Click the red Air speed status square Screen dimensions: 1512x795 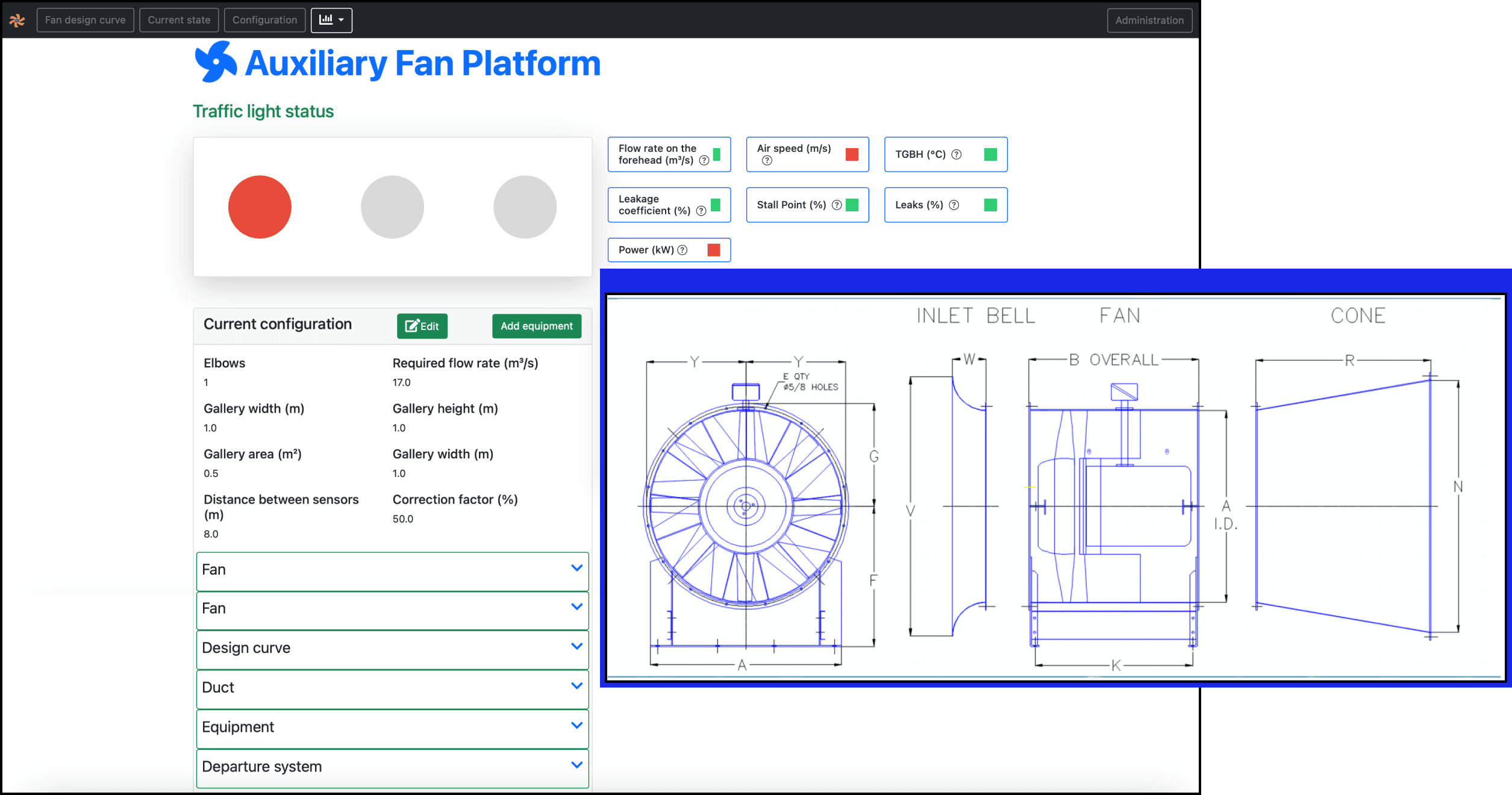tap(852, 155)
